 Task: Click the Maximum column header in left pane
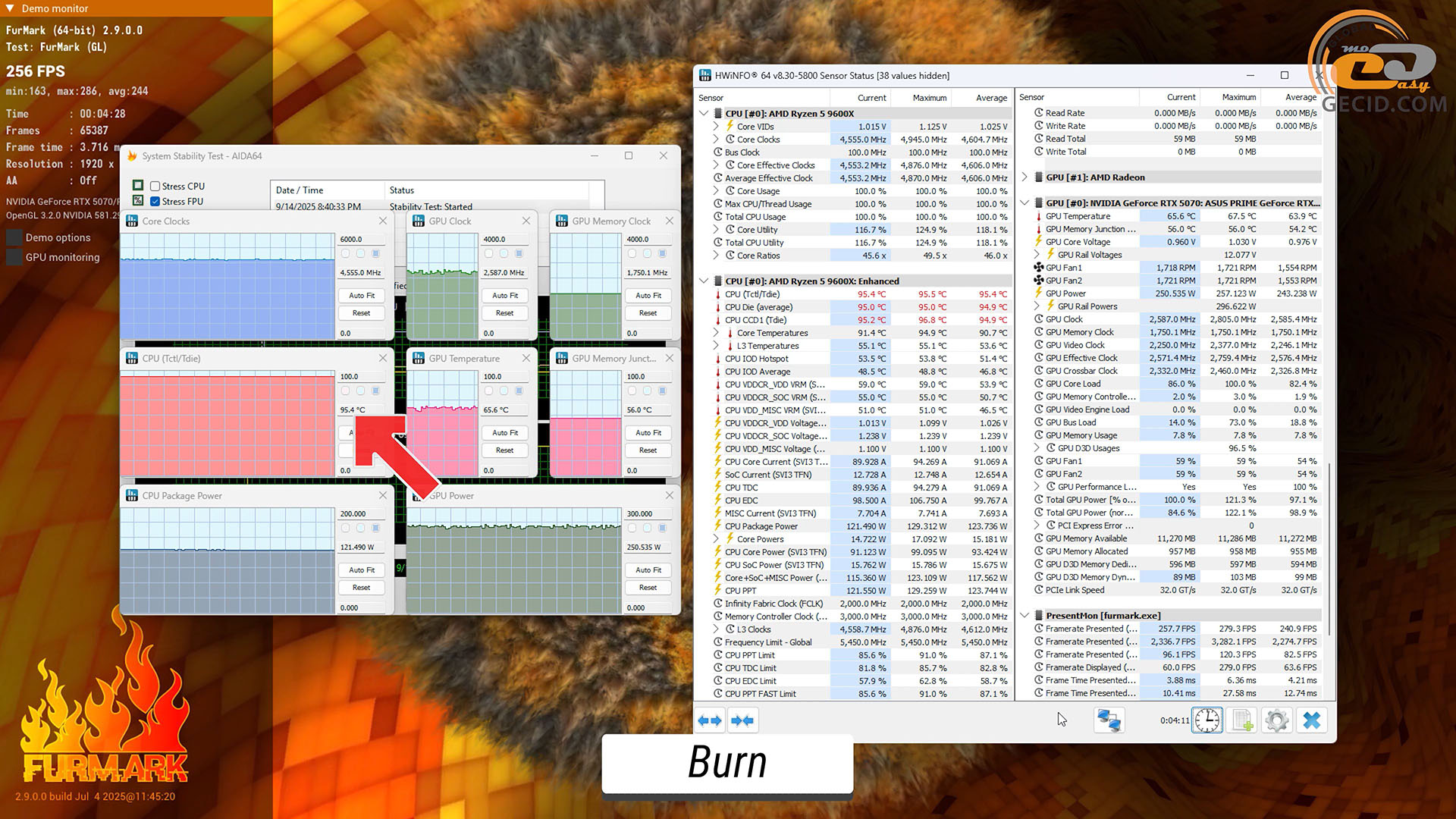[x=929, y=98]
